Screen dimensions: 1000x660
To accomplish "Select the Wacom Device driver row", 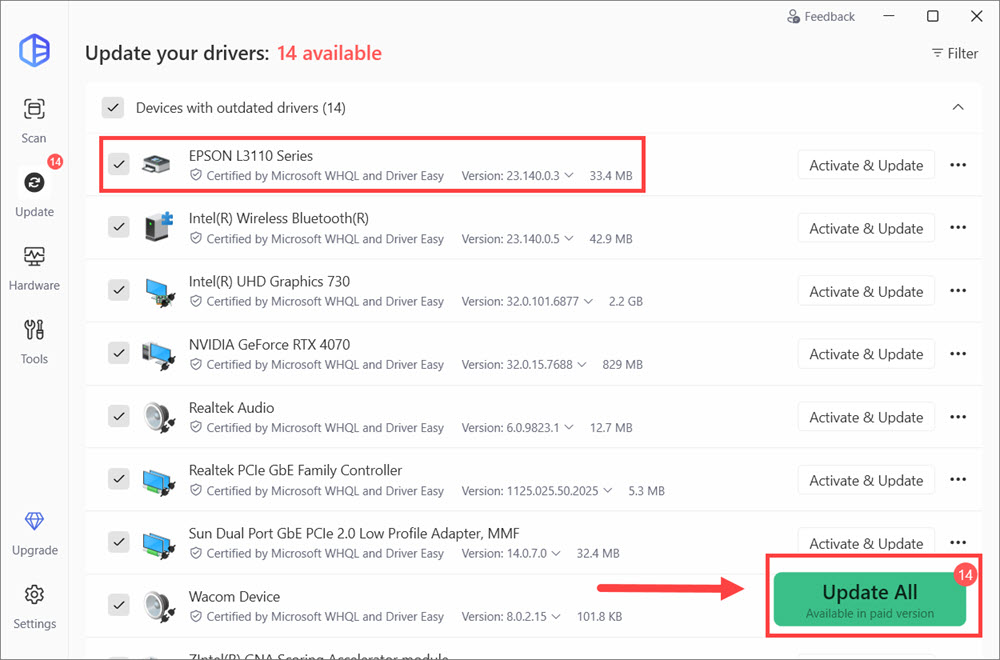I will pos(400,605).
